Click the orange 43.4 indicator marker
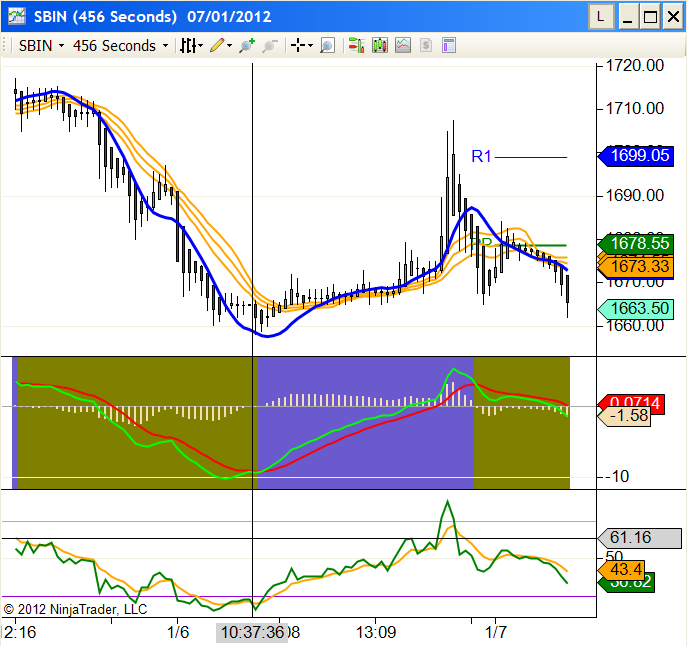This screenshot has width=687, height=646. (x=621, y=570)
